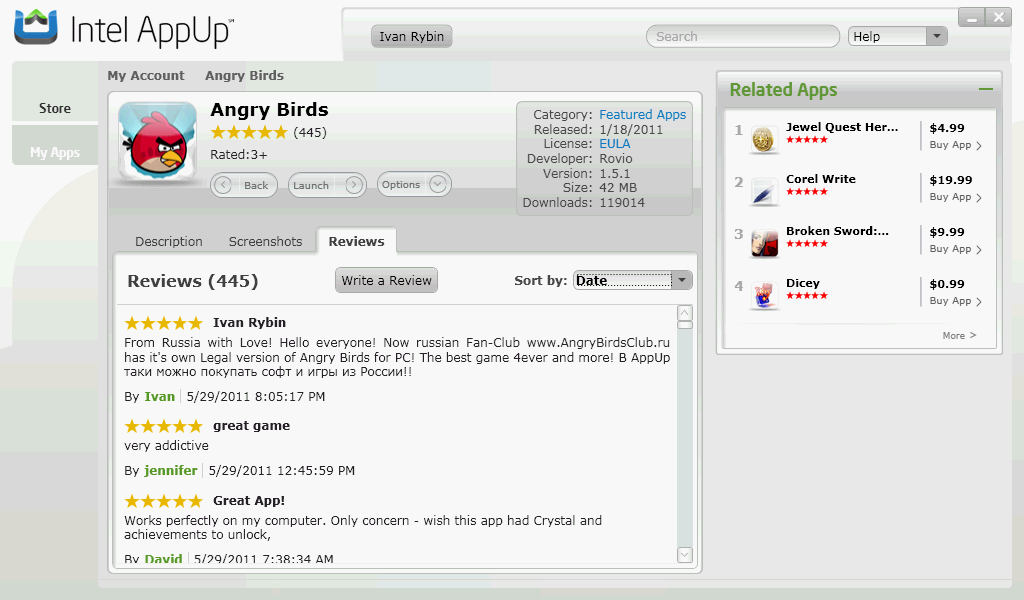Click the Launch arrow circle icon
The height and width of the screenshot is (600, 1024).
353,185
